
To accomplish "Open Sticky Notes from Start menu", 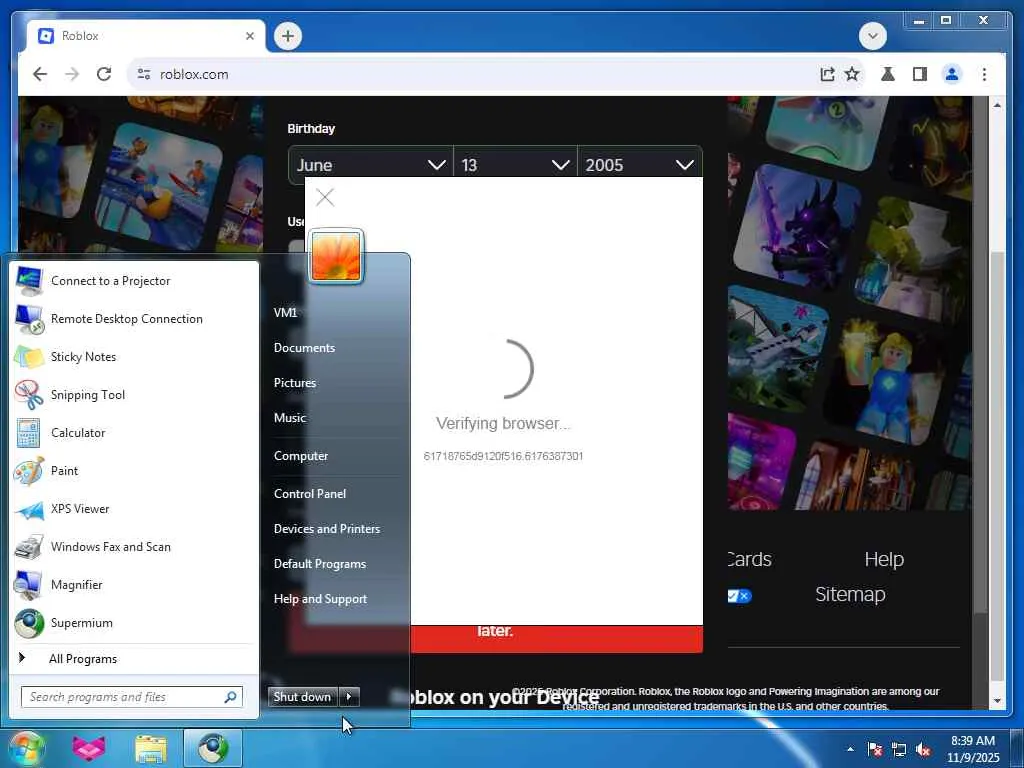I will click(x=134, y=357).
